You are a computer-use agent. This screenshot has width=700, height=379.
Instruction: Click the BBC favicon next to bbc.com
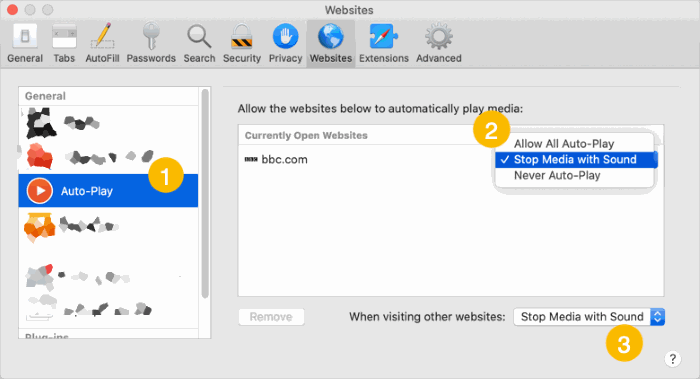[251, 159]
